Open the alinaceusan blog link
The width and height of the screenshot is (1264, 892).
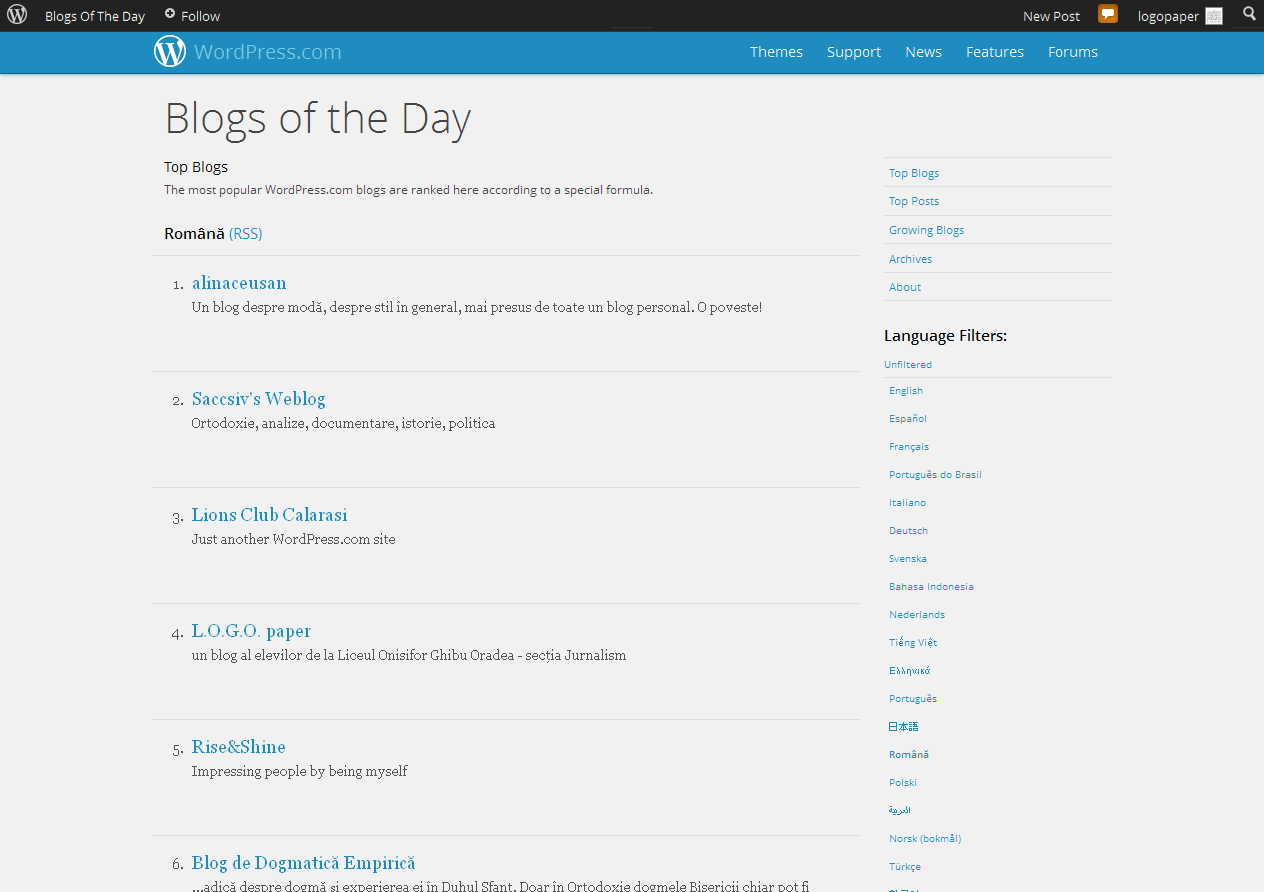239,283
